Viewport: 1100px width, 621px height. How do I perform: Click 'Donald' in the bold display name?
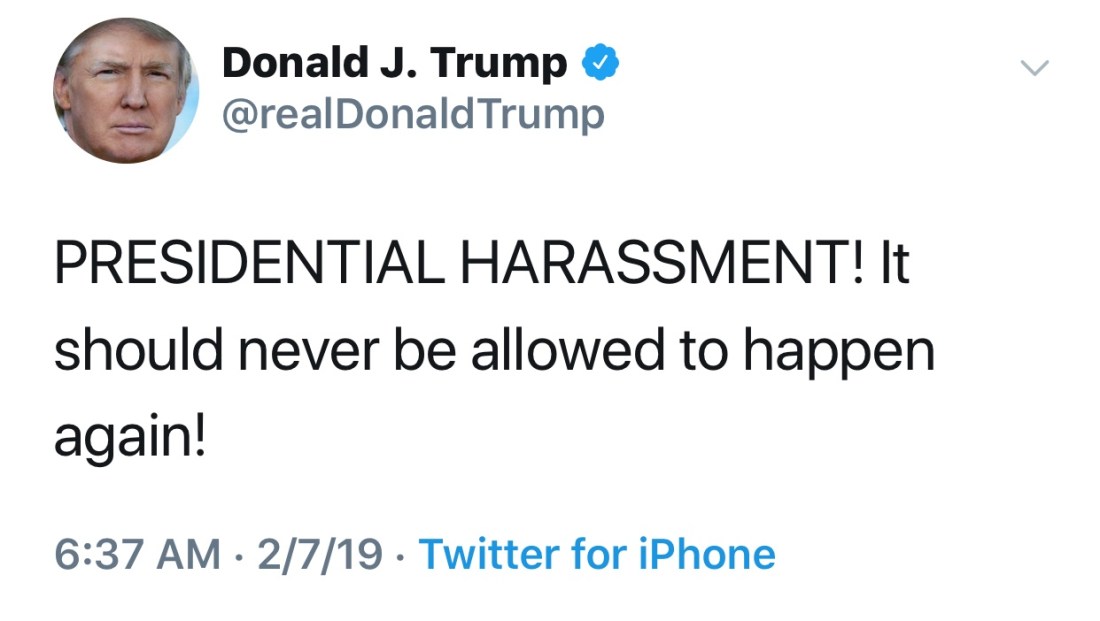click(290, 64)
